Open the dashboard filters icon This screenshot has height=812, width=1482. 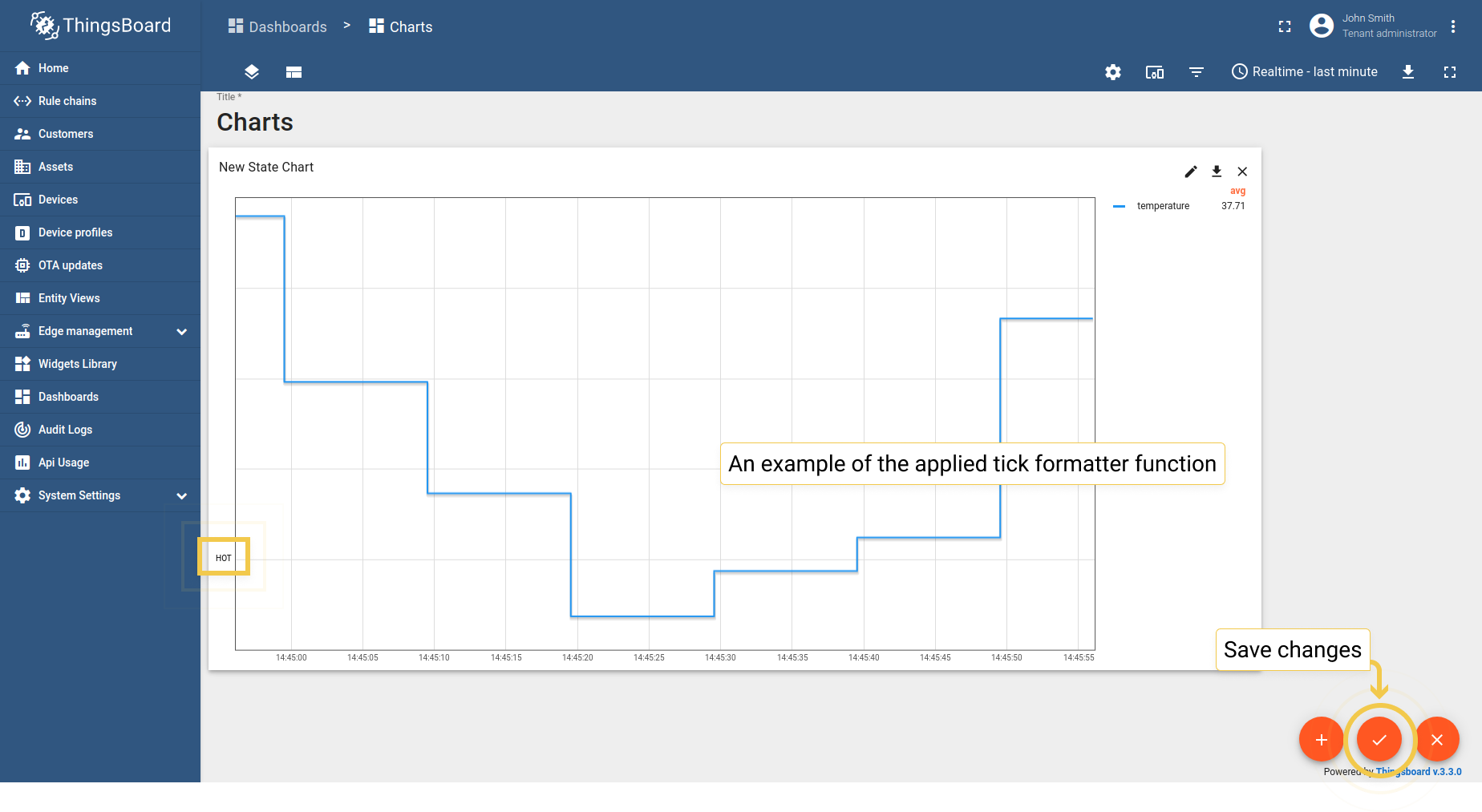point(1197,72)
